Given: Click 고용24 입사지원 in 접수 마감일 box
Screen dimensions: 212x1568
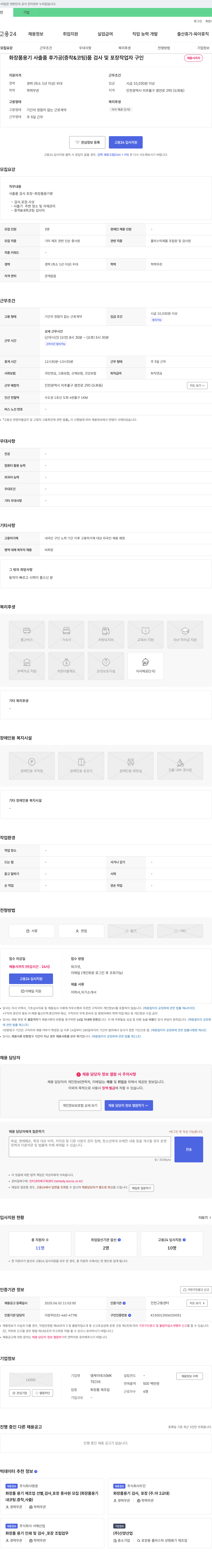Looking at the screenshot, I should coord(31,979).
